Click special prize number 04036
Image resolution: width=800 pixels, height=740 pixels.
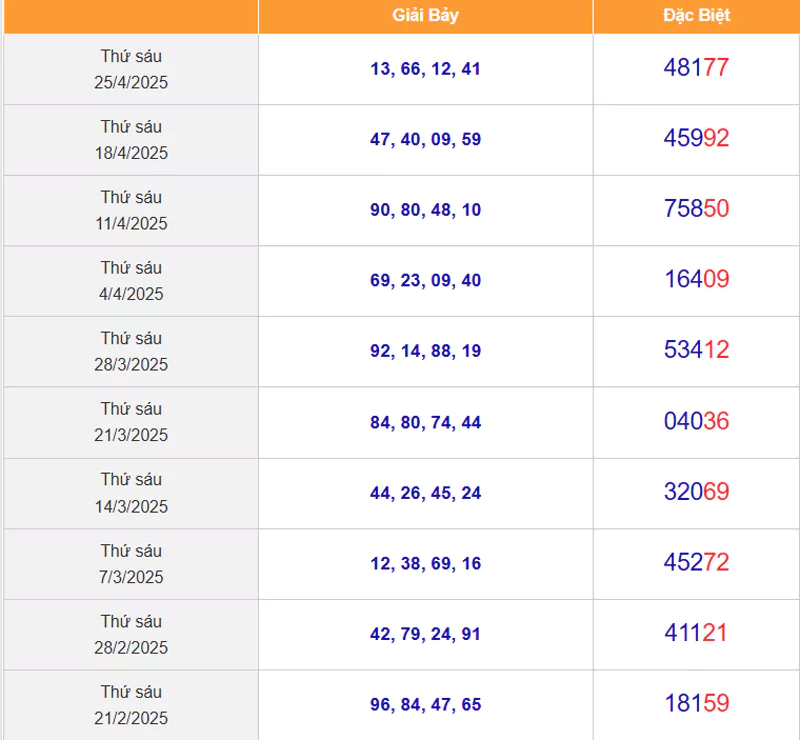(x=696, y=421)
